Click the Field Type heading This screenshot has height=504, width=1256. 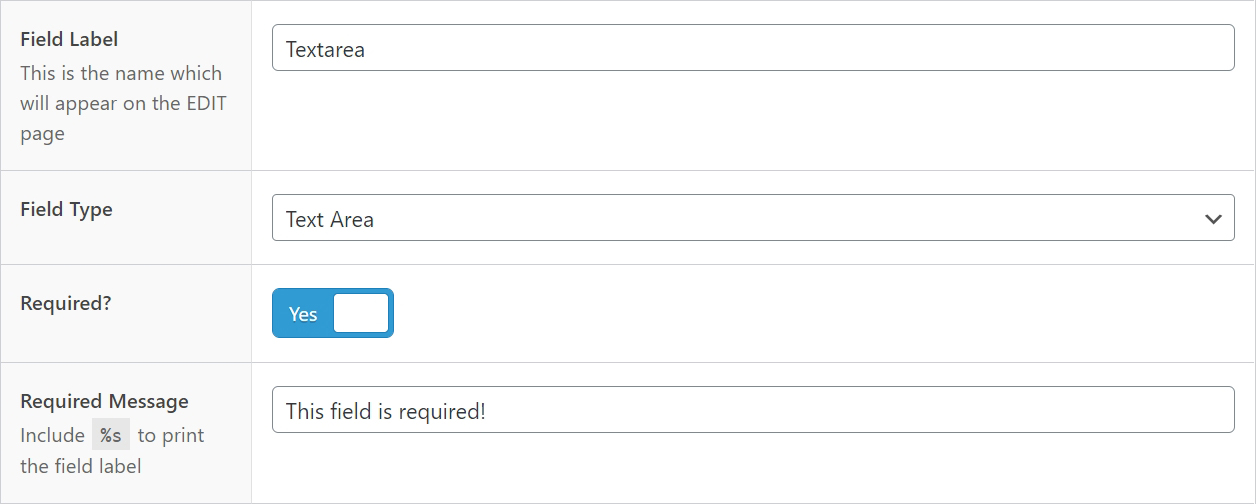66,210
